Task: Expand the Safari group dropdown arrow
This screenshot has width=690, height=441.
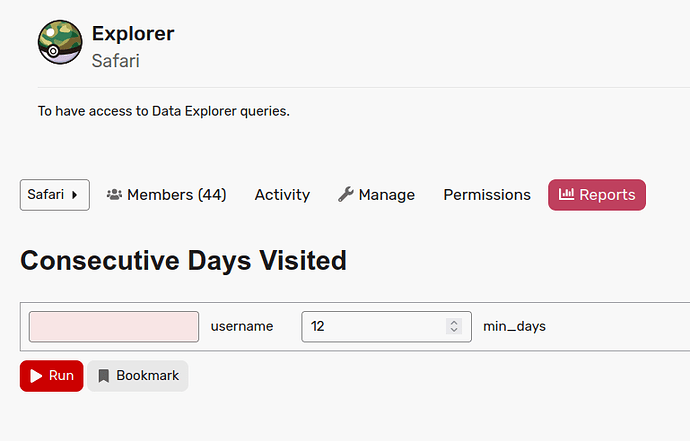Action: [x=74, y=195]
